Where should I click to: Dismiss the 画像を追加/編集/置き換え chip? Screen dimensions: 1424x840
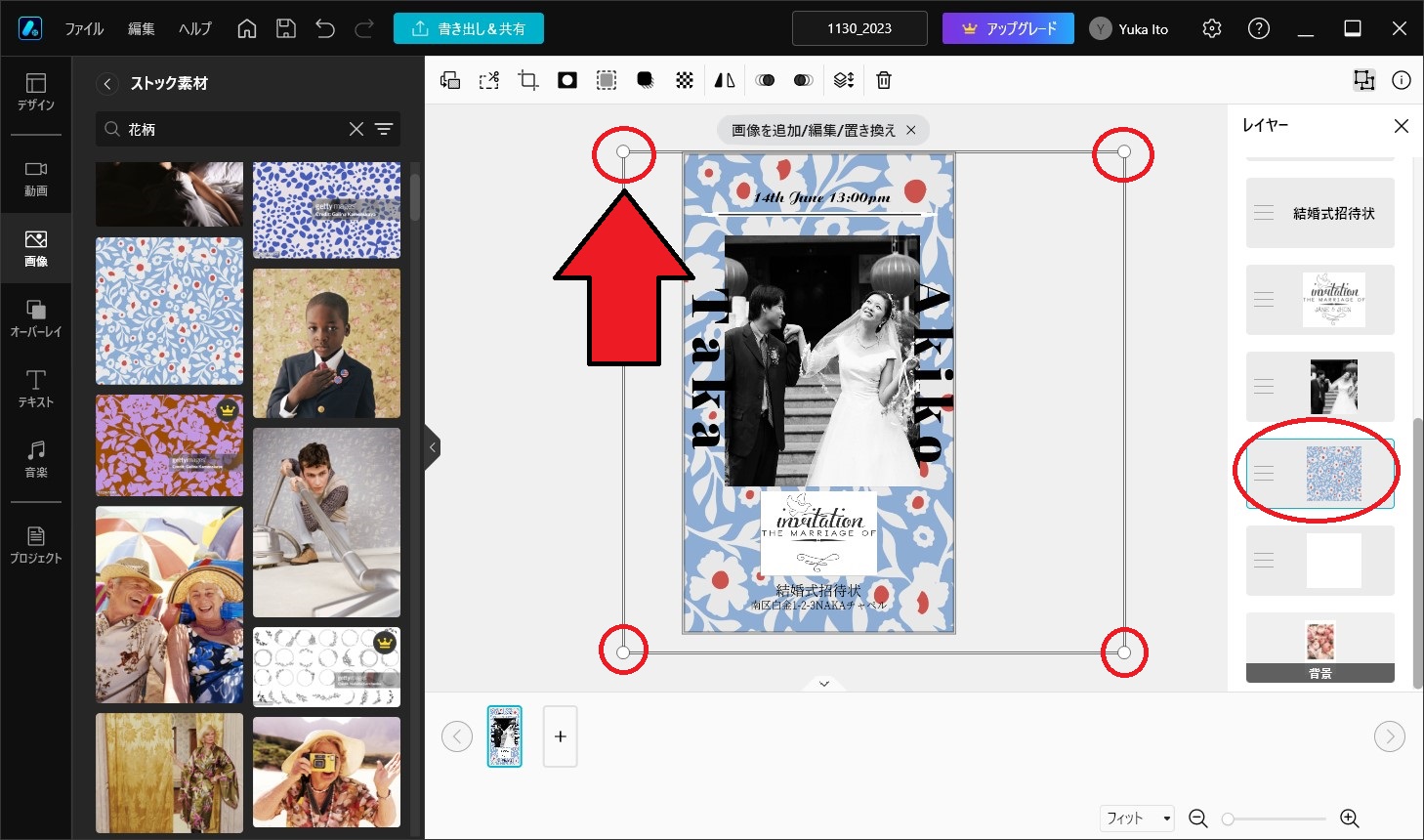pos(911,130)
